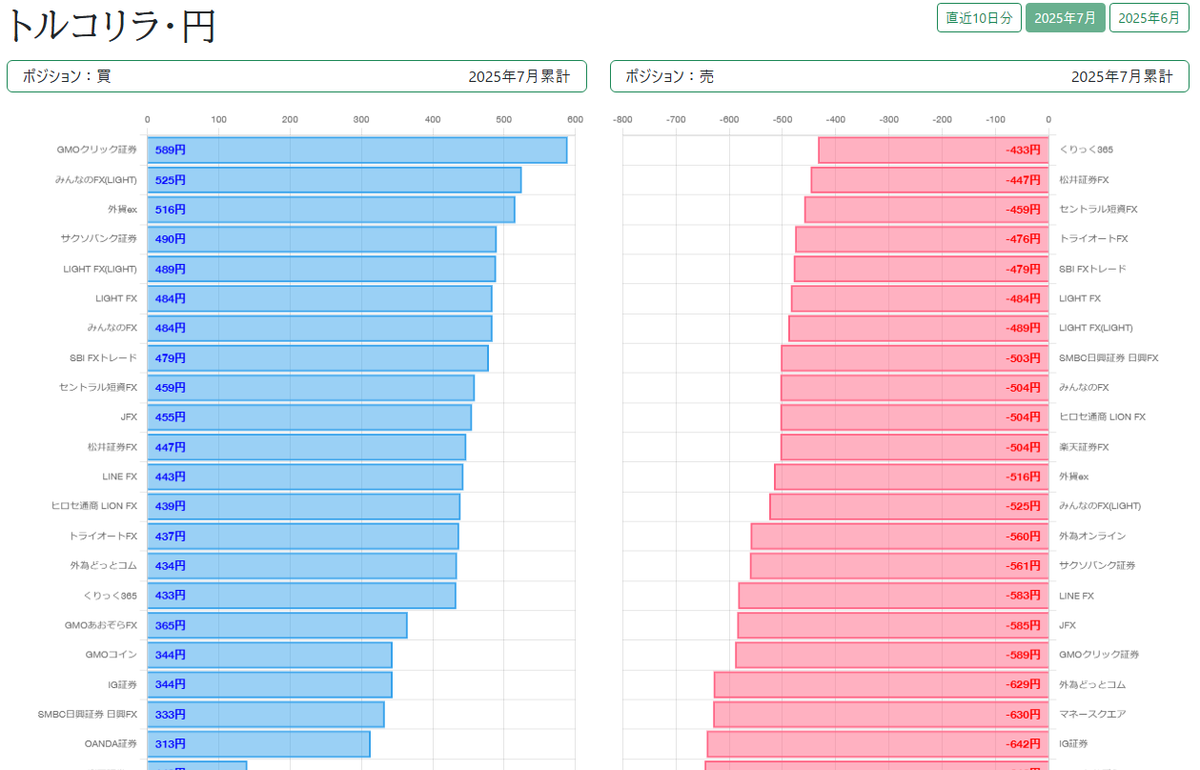The height and width of the screenshot is (770, 1200).
Task: Click the -585円 value for JFX
Action: click(1023, 625)
